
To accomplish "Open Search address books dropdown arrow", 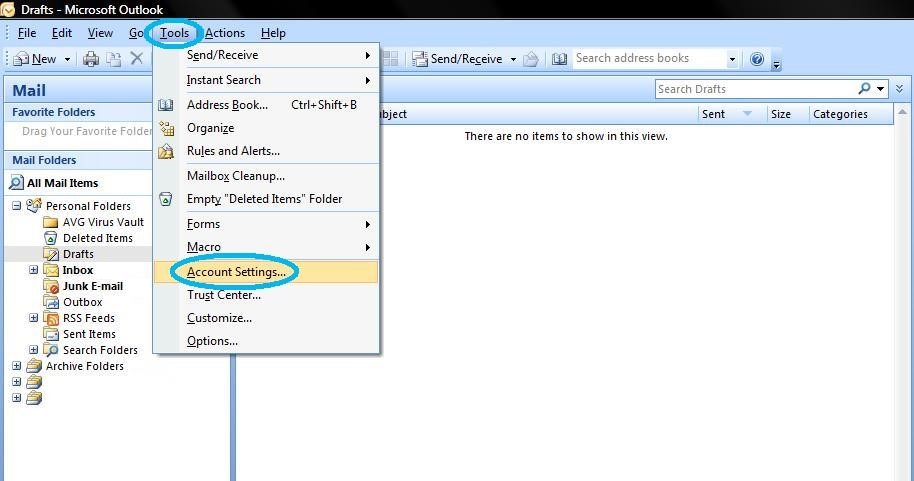I will pos(732,59).
